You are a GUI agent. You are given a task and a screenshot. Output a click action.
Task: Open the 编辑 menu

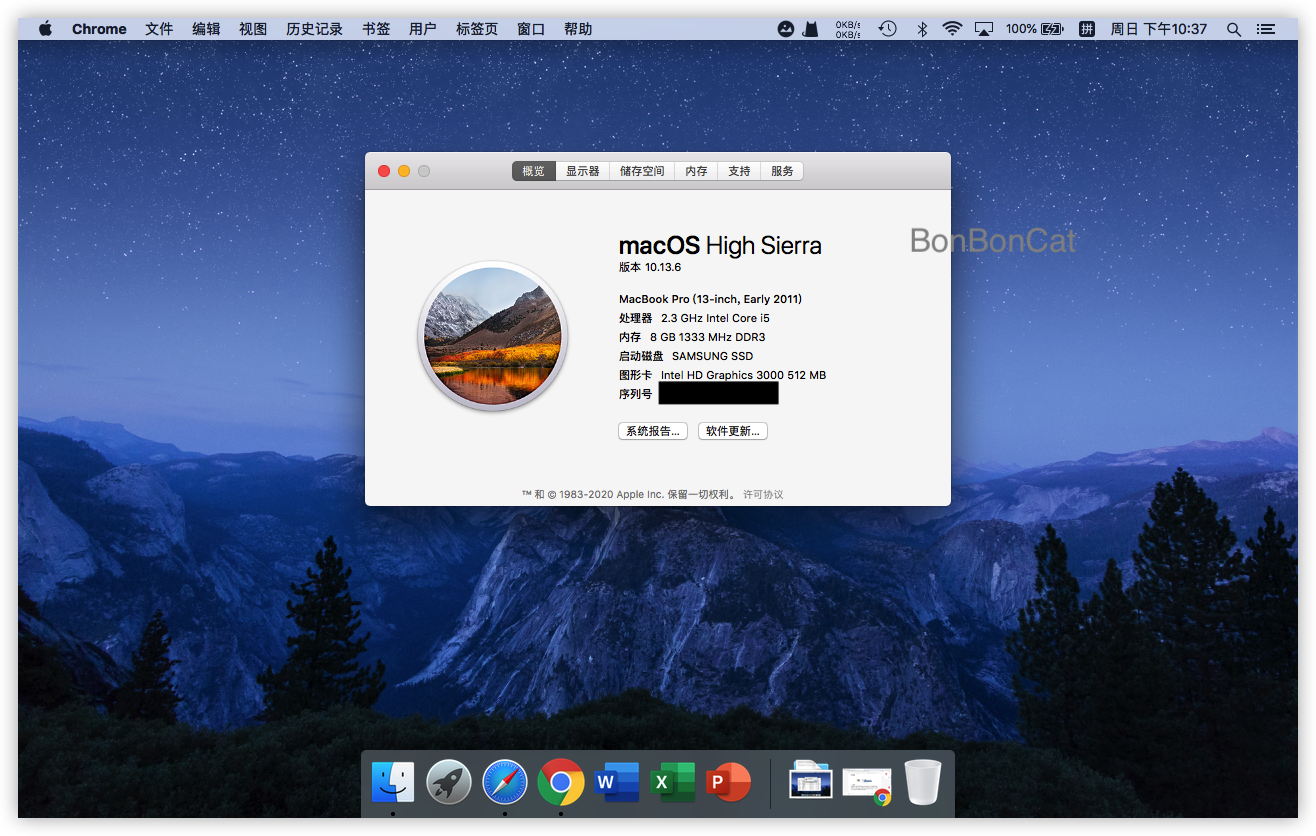tap(206, 29)
